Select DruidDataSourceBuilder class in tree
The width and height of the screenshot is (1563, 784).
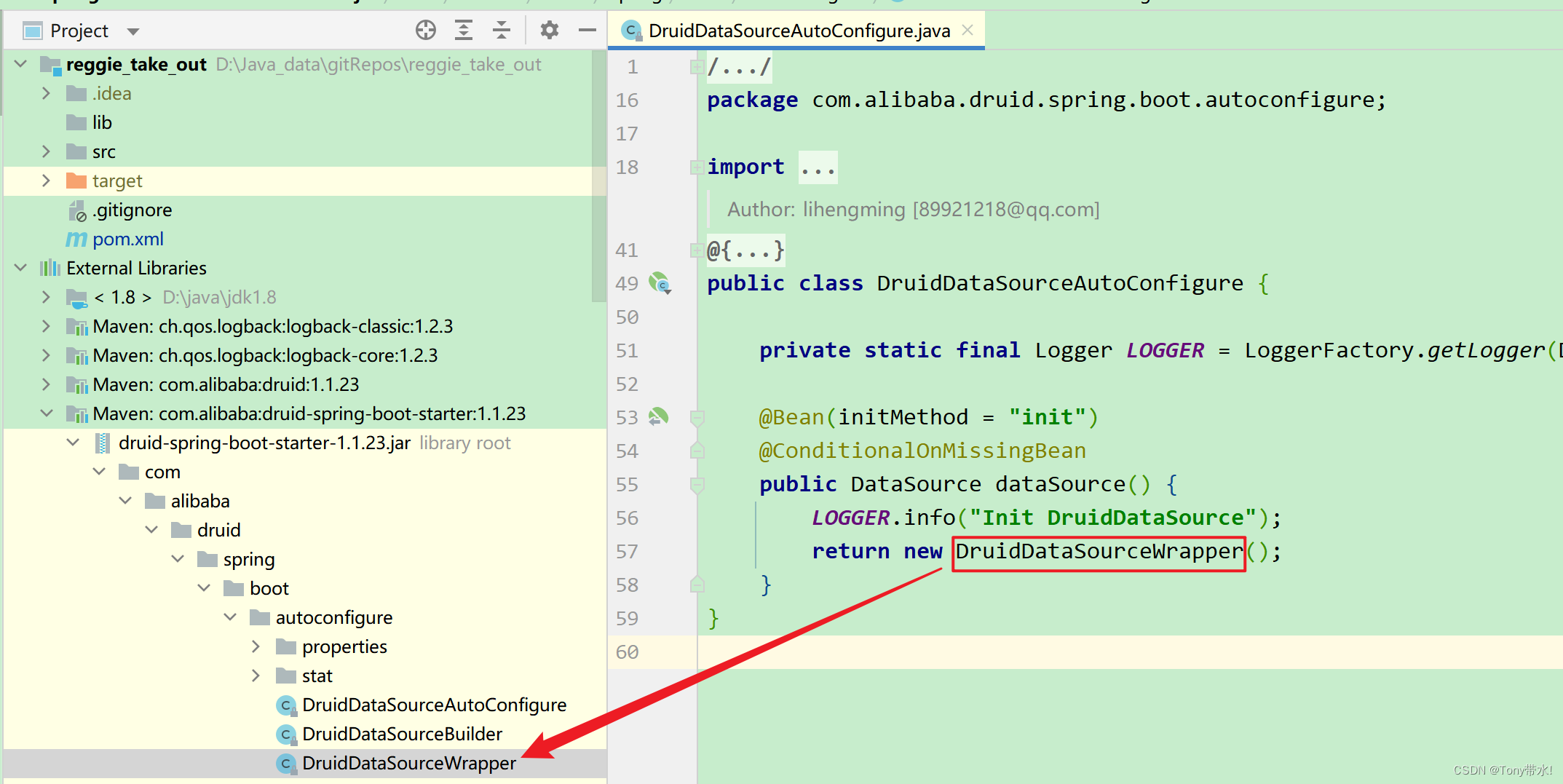402,734
